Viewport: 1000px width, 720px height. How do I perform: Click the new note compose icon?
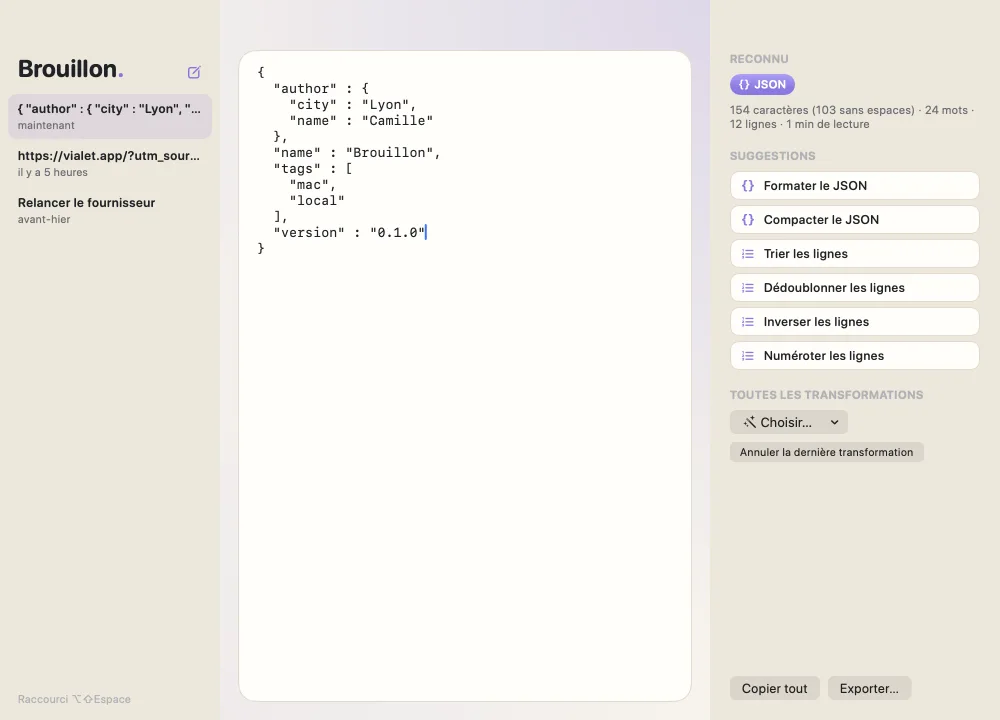194,72
